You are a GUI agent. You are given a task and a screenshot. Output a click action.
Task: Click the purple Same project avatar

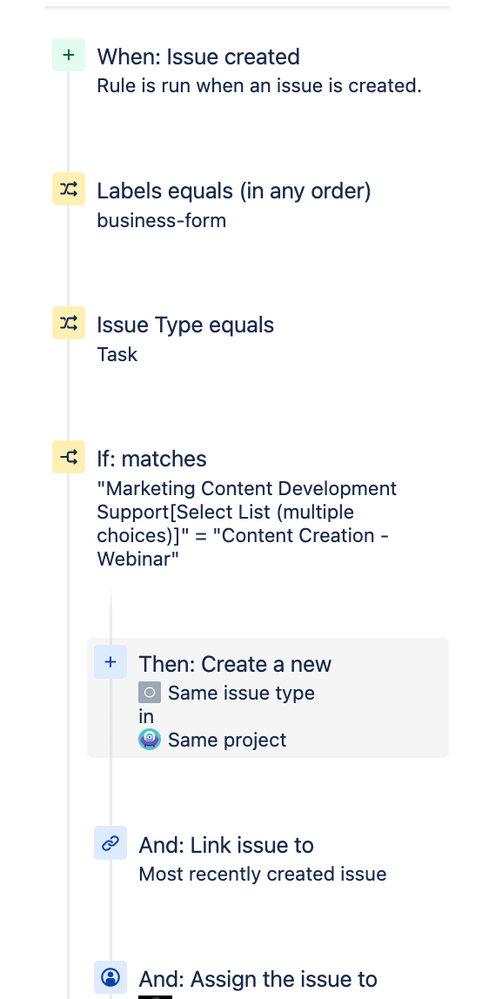(150, 740)
